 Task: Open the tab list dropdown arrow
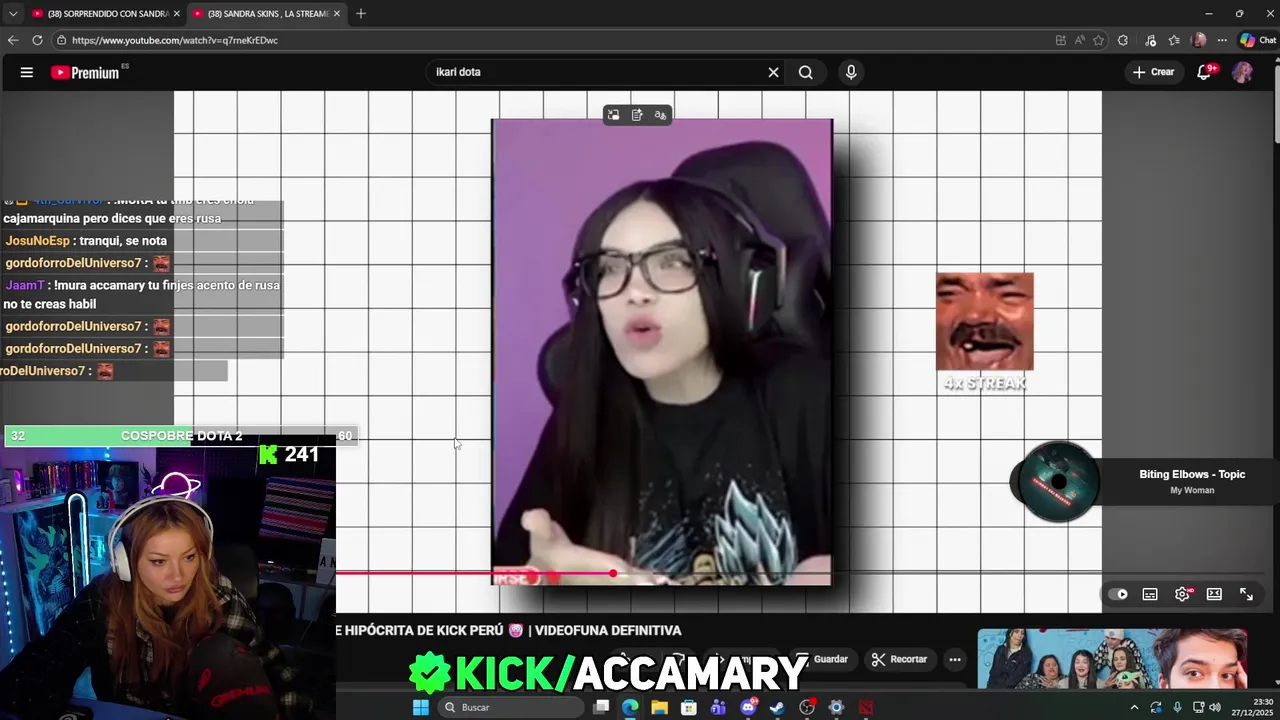(13, 13)
